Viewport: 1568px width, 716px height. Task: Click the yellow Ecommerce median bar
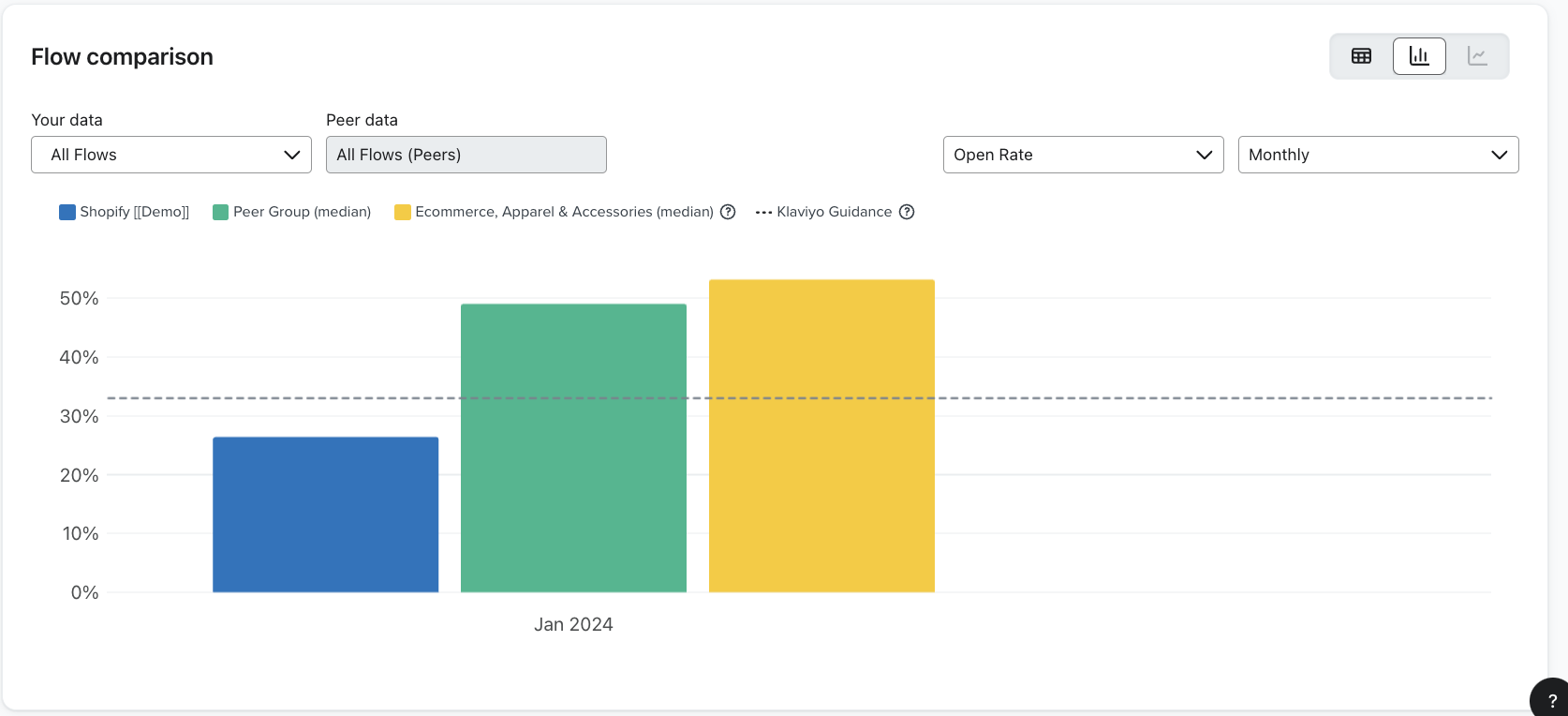[821, 436]
